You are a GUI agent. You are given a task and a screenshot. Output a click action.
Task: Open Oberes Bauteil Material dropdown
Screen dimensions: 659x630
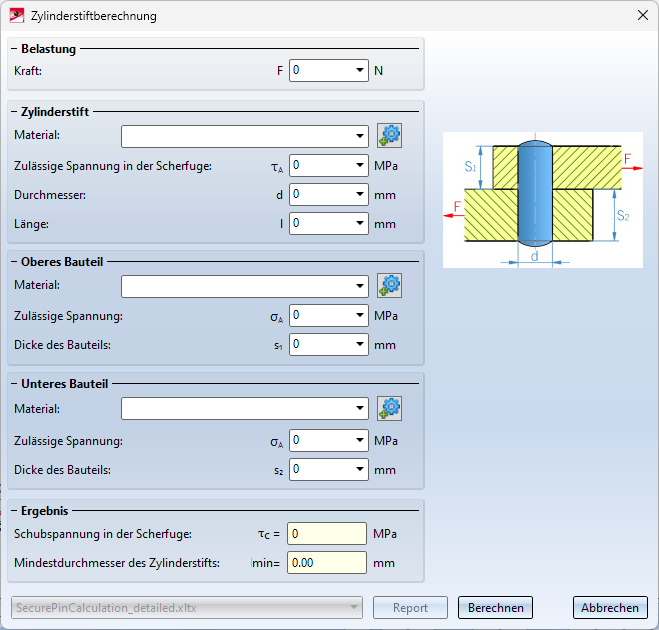click(360, 286)
